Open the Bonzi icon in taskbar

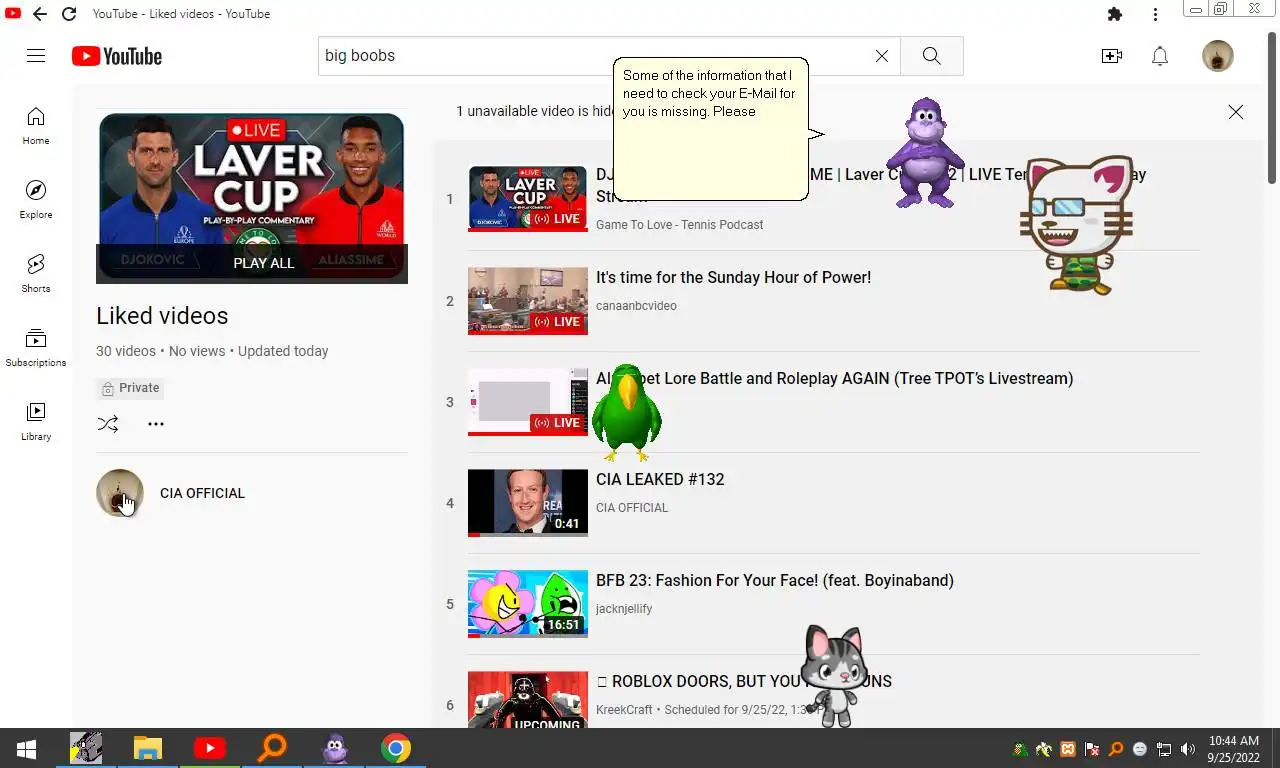coord(334,748)
